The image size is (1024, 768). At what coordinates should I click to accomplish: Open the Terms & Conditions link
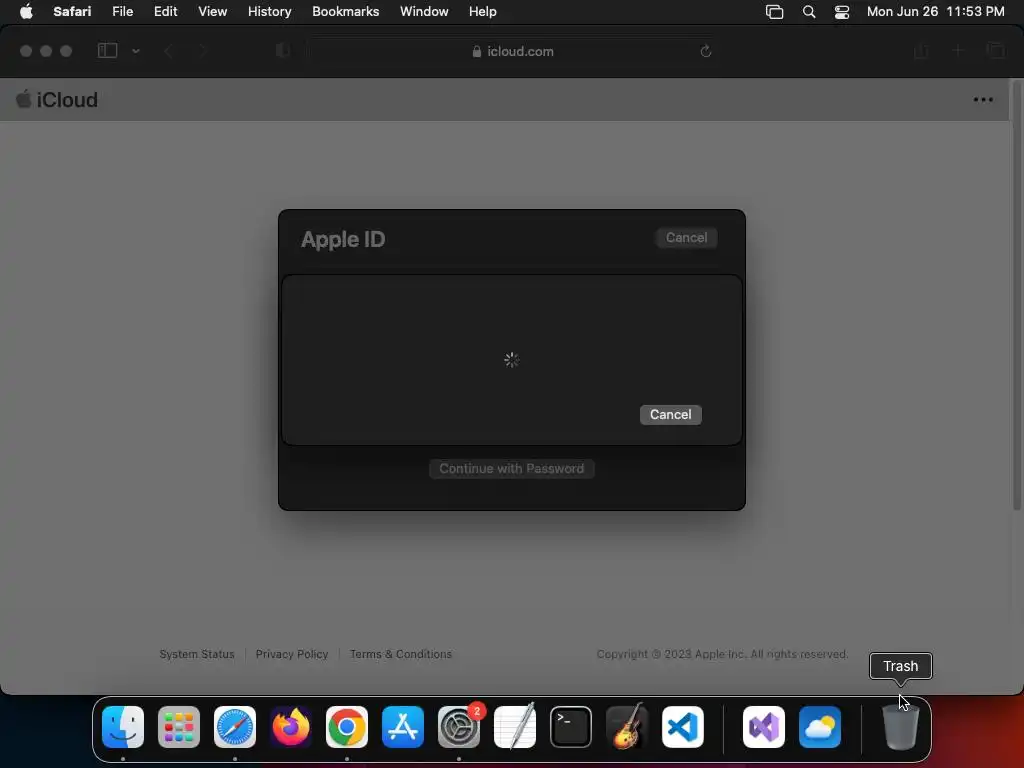click(x=400, y=654)
